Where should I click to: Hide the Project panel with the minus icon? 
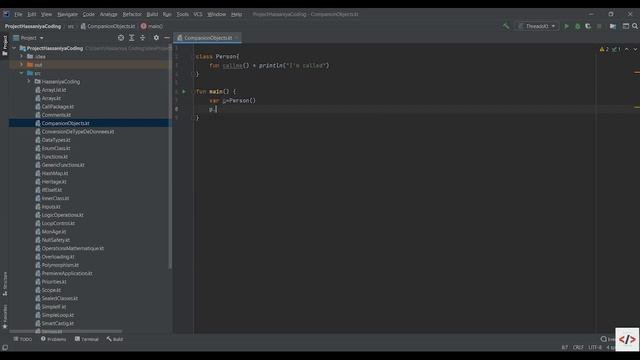click(167, 38)
